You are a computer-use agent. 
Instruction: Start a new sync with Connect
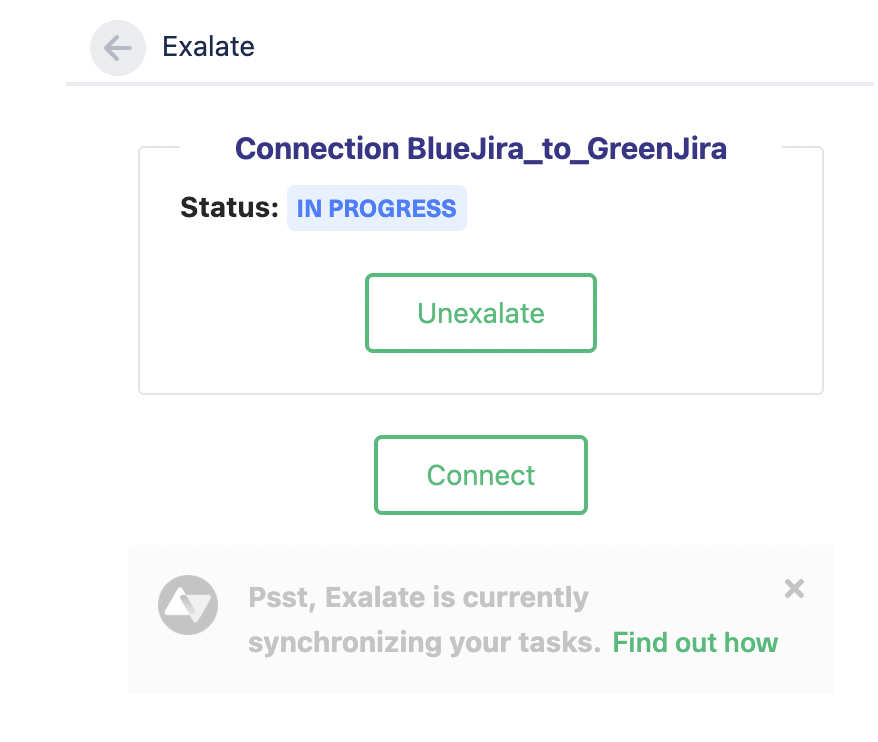click(x=480, y=475)
